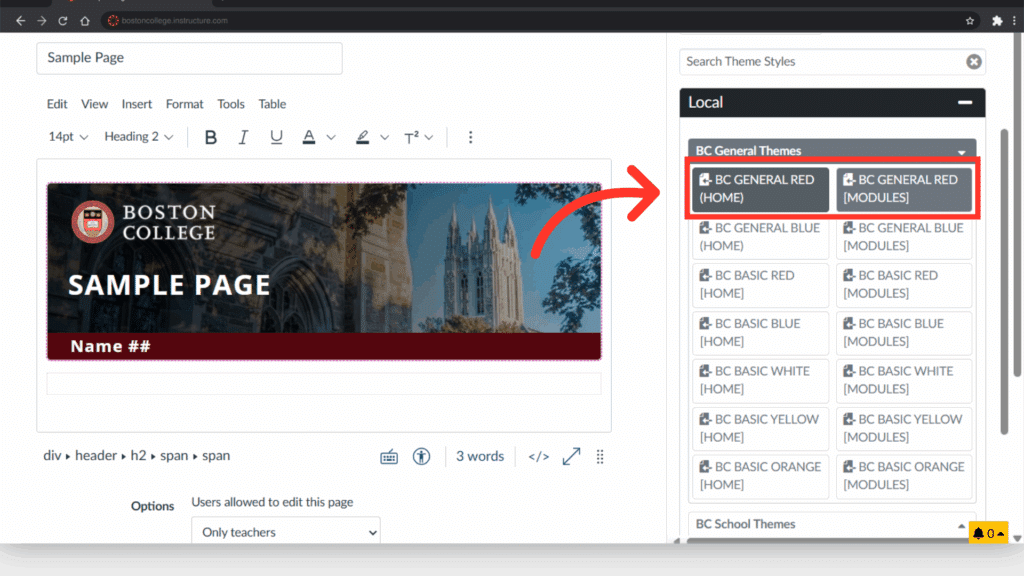The image size is (1024, 576).
Task: Apply BC BASIC RED [MODULES] theme
Action: coord(904,285)
